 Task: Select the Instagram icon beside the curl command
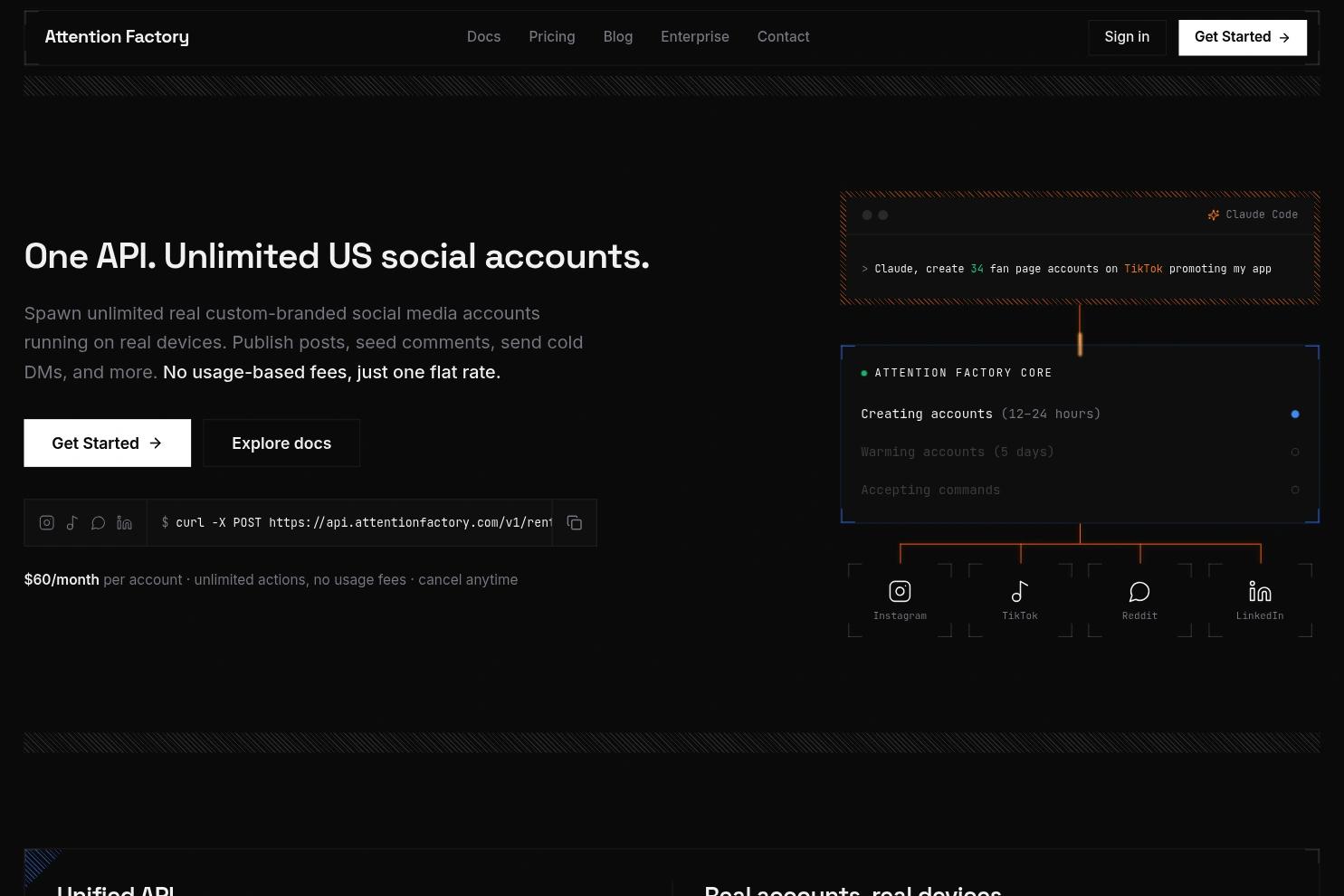[x=47, y=523]
